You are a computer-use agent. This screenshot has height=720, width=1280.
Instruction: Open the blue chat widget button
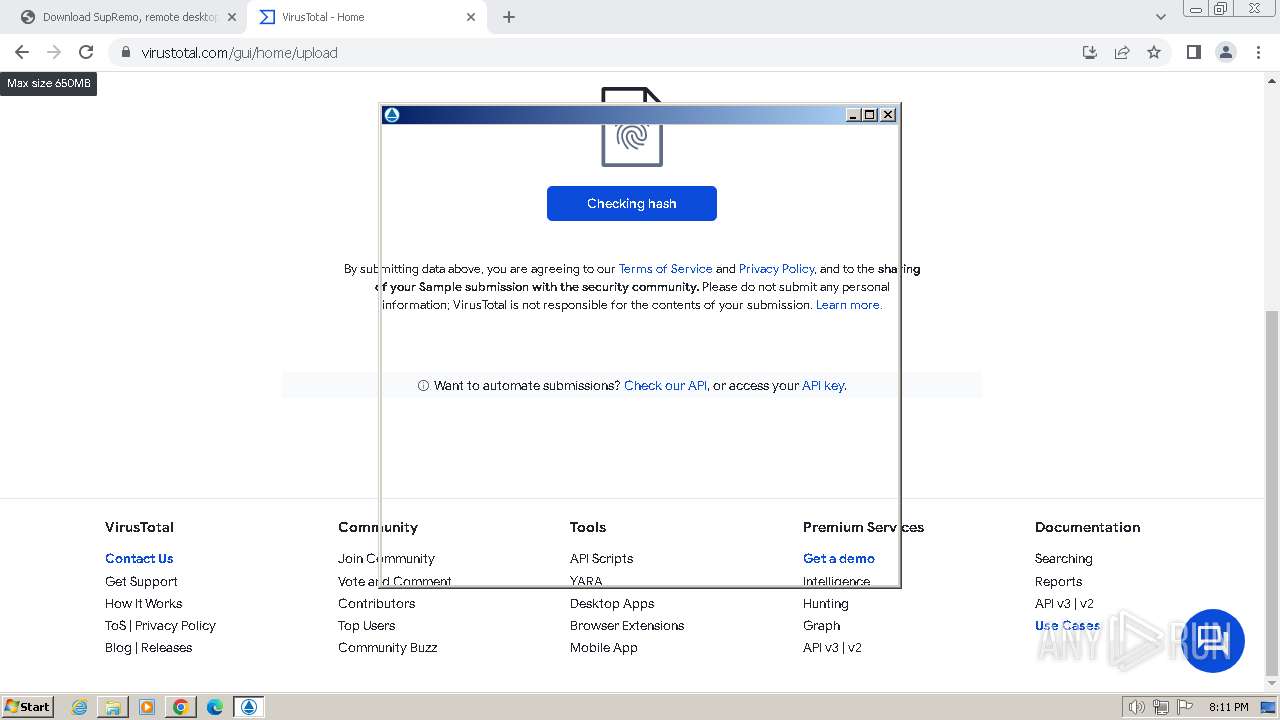click(1213, 640)
